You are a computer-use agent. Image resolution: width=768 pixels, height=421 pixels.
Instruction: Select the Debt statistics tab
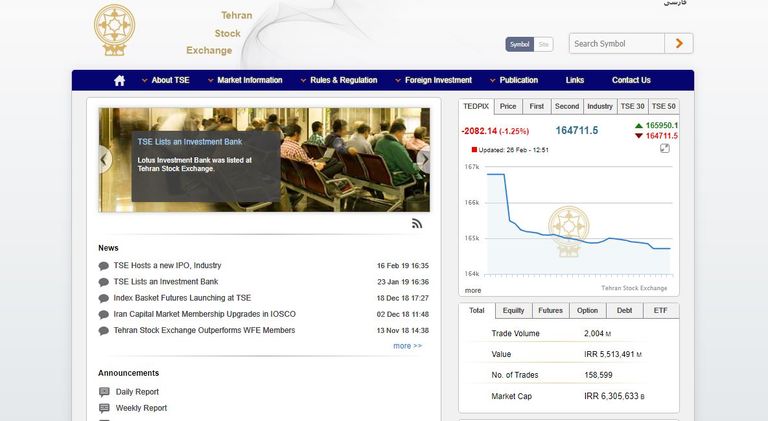pyautogui.click(x=624, y=310)
